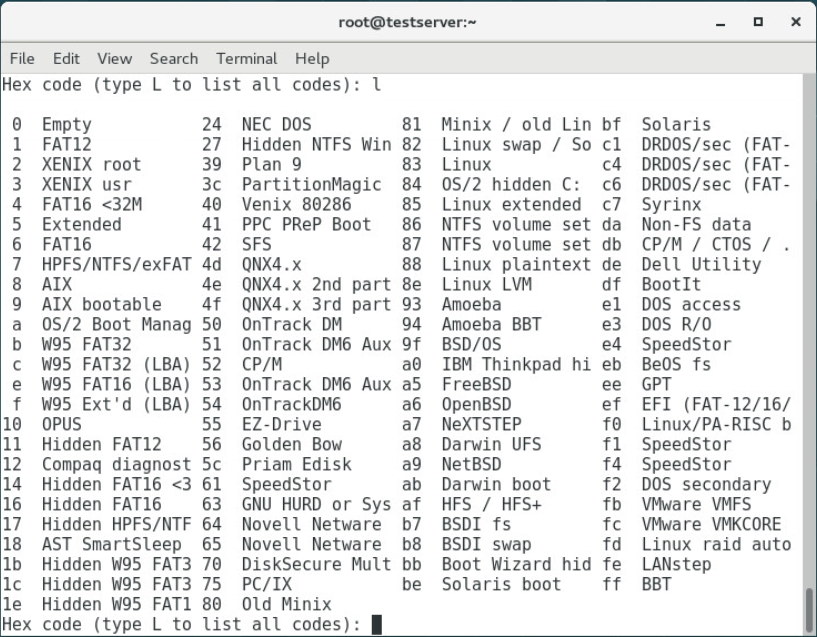Click the 'Venix 80286' entry
Screen dimensions: 817x637
pyautogui.click(x=297, y=204)
